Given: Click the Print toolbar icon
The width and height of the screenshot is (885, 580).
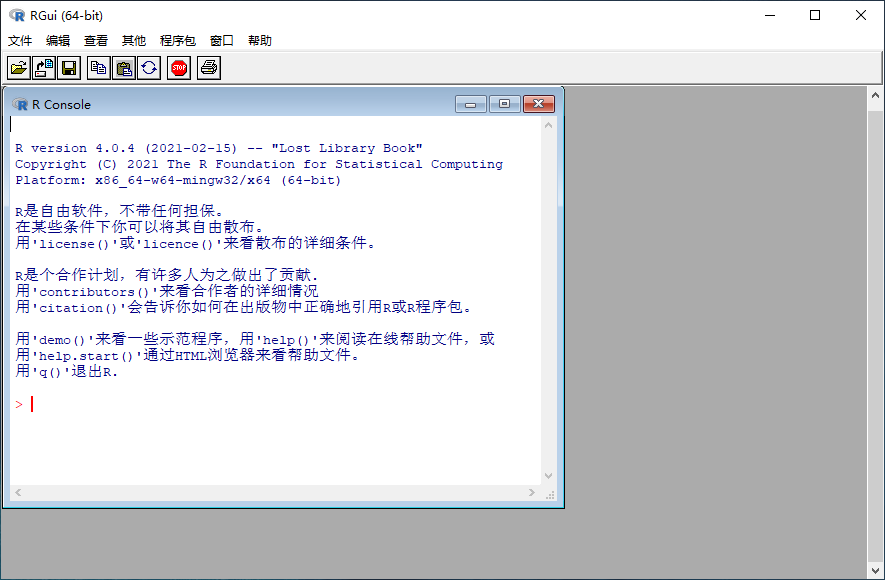Looking at the screenshot, I should click(208, 68).
